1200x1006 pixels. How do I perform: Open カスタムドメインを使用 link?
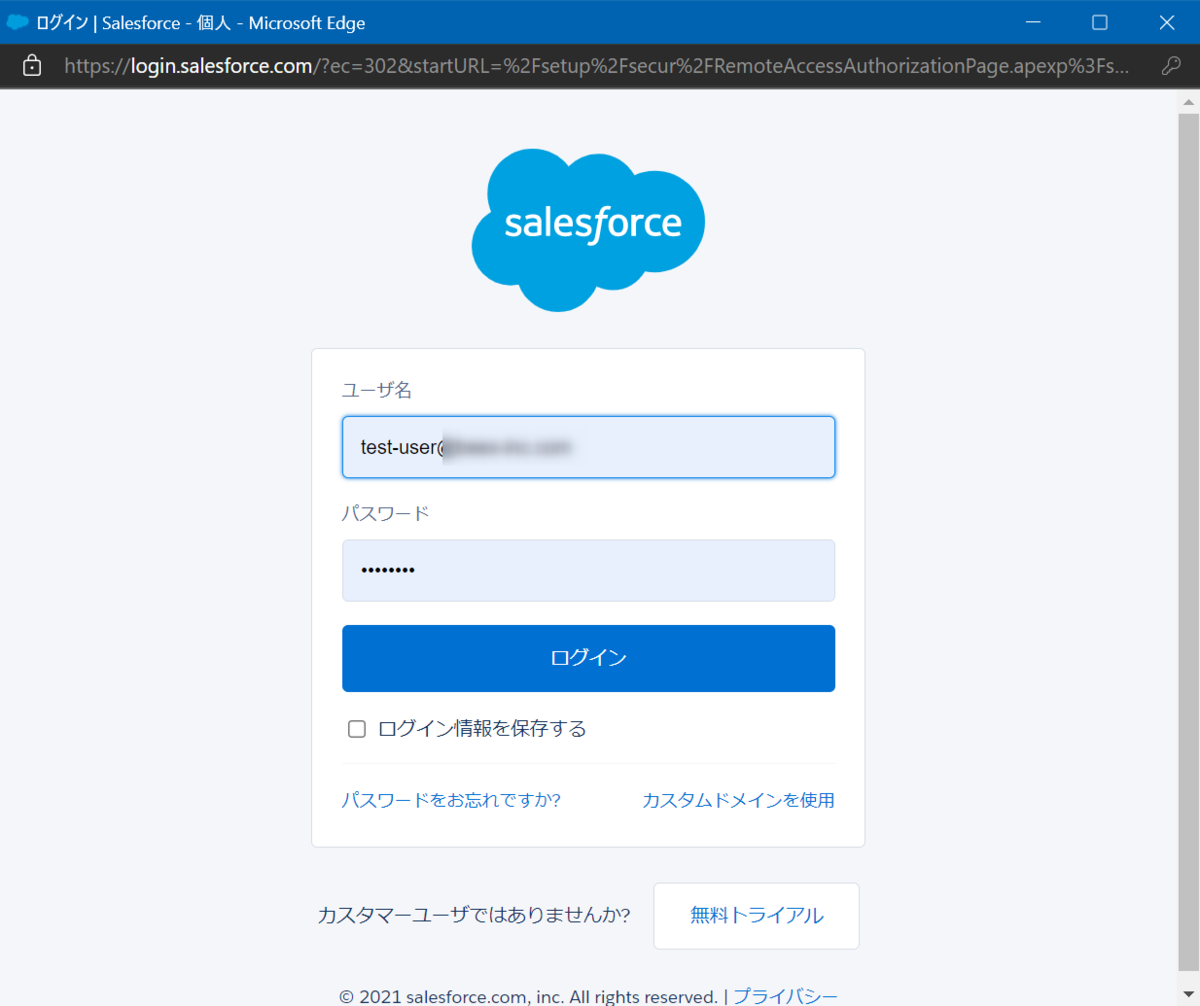pyautogui.click(x=738, y=800)
